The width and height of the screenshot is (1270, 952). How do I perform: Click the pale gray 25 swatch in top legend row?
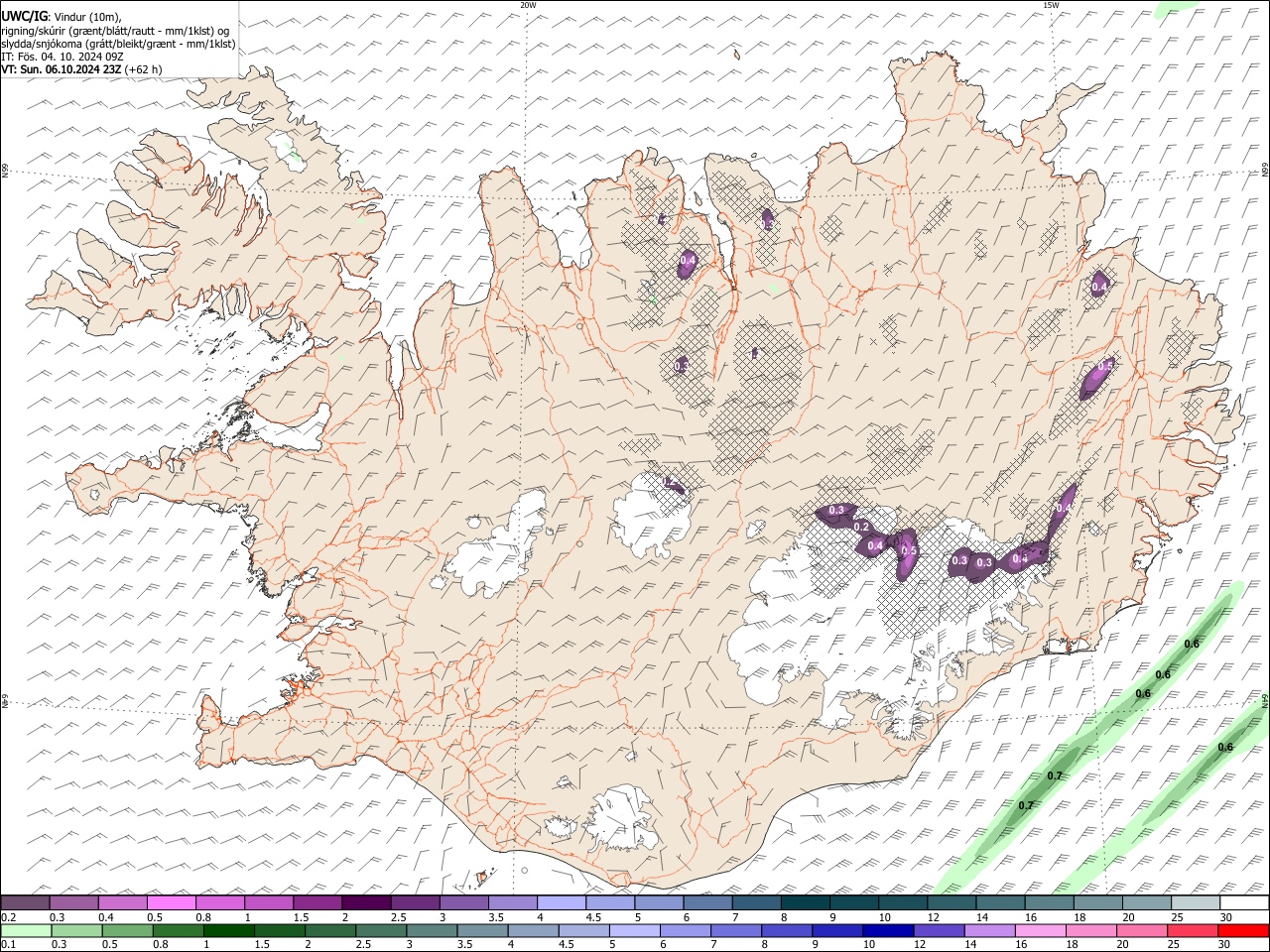click(x=1196, y=902)
